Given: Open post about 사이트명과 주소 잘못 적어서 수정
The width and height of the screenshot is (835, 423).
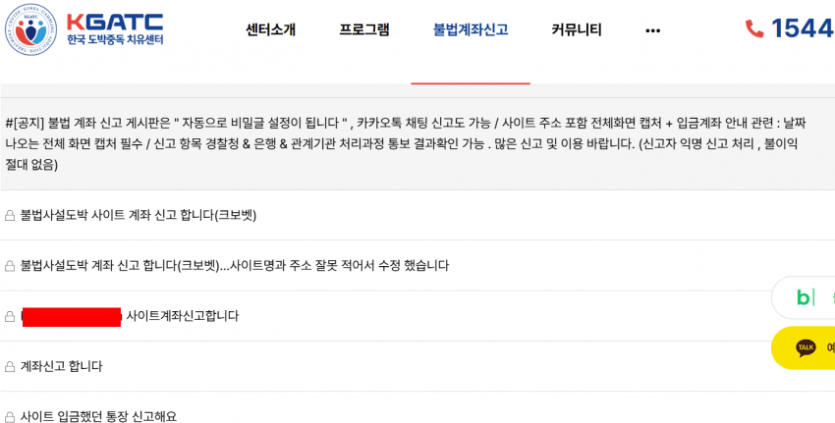Looking at the screenshot, I should tap(234, 265).
